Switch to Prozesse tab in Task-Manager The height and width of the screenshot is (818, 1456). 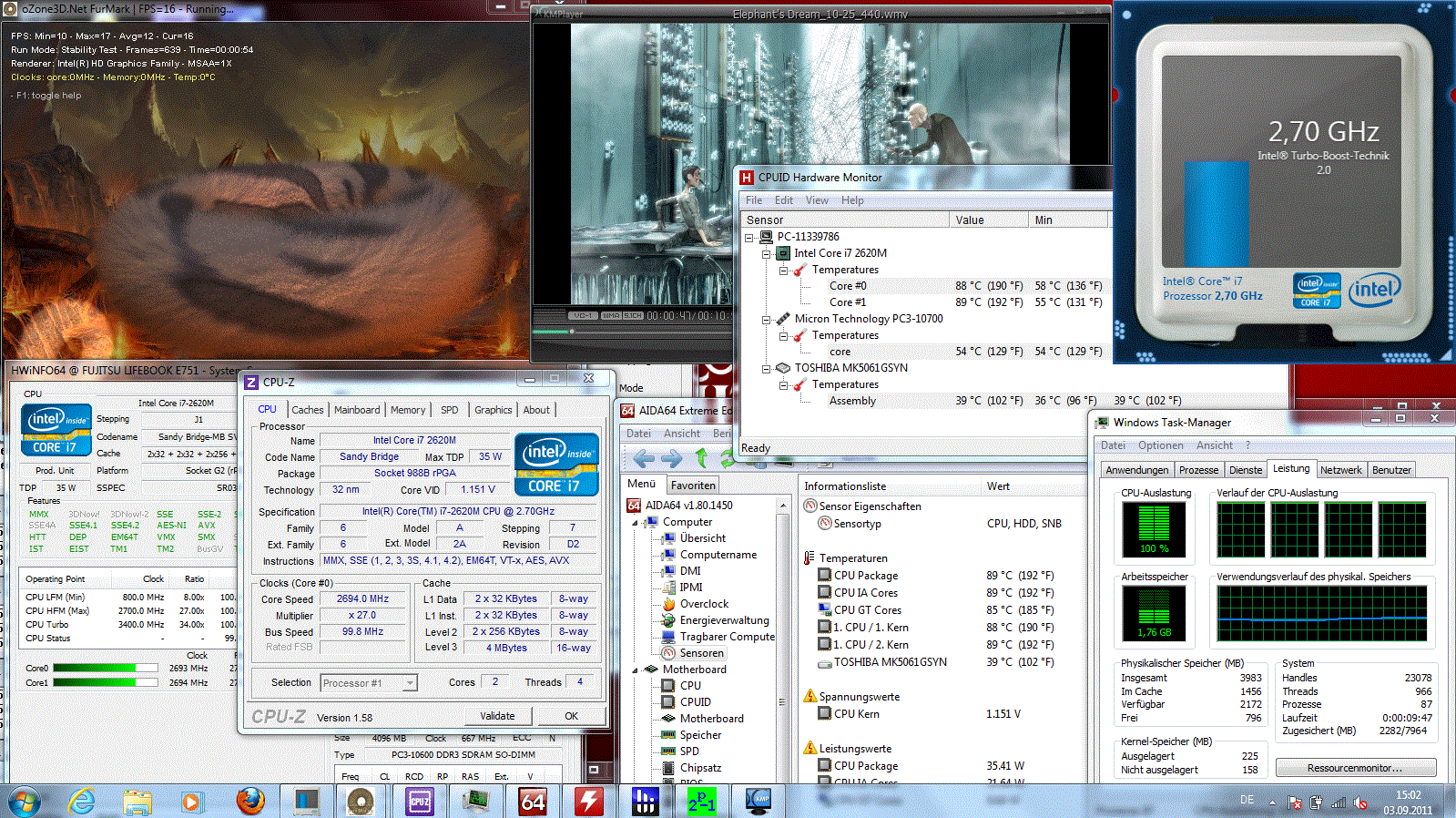point(1198,470)
